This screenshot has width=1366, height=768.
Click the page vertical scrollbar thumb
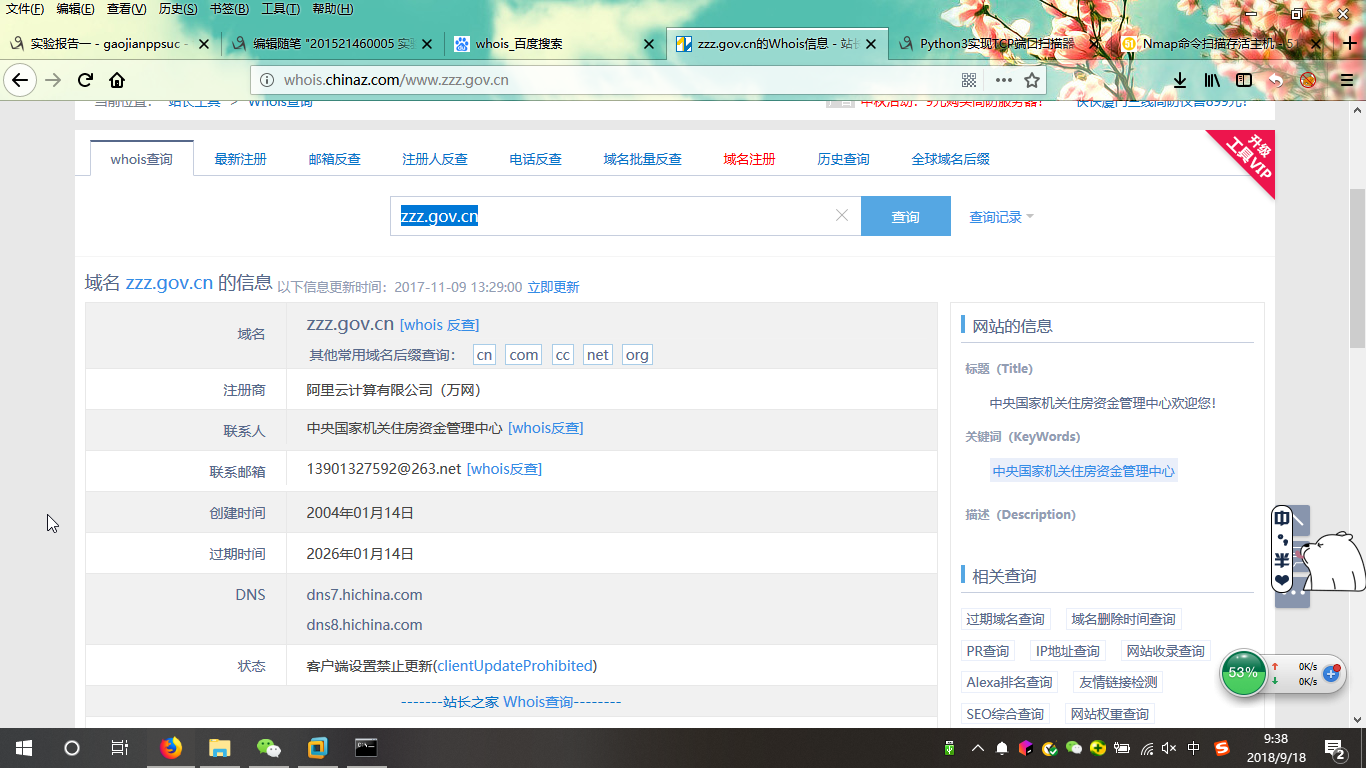pyautogui.click(x=1357, y=267)
